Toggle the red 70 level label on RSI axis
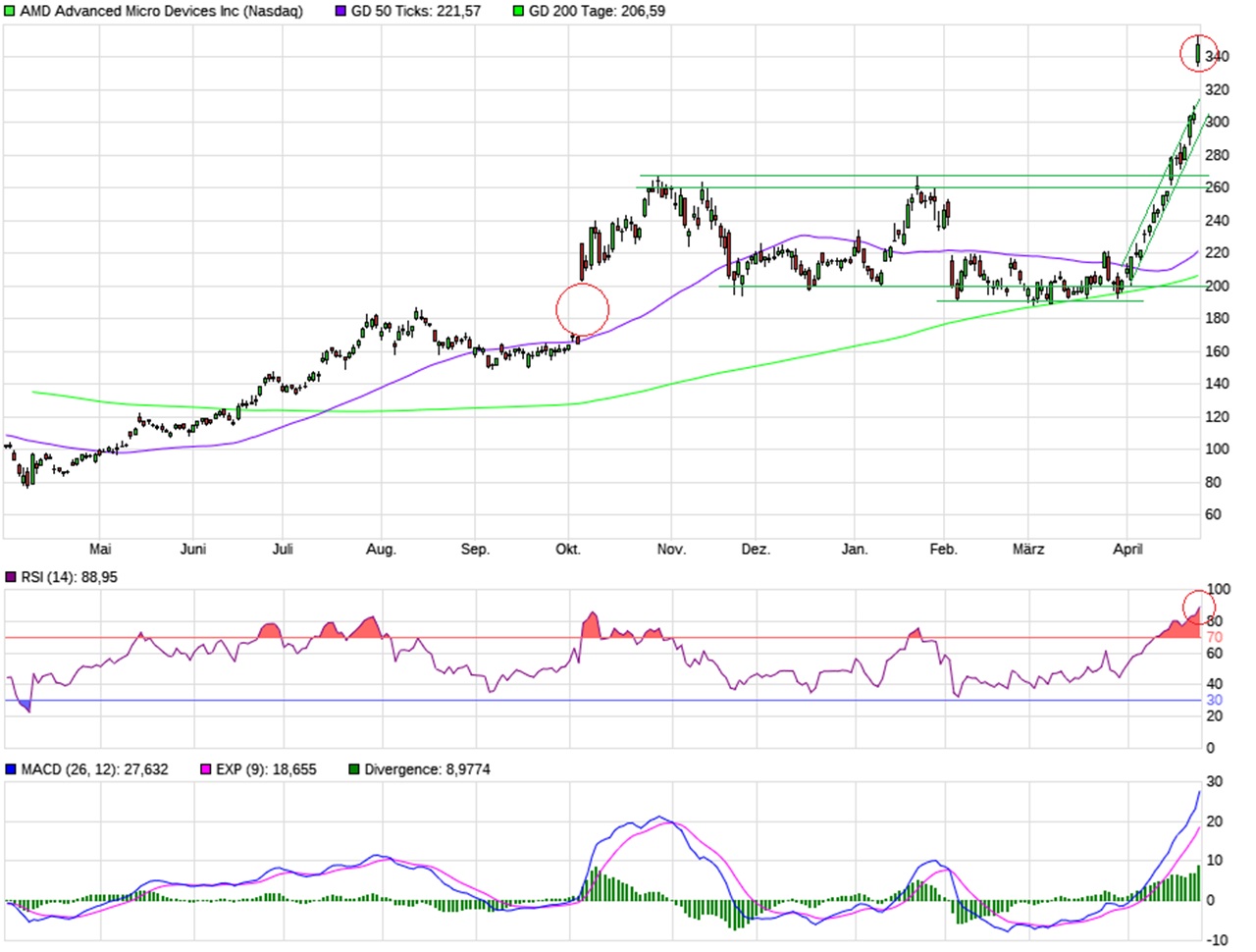 [x=1214, y=636]
